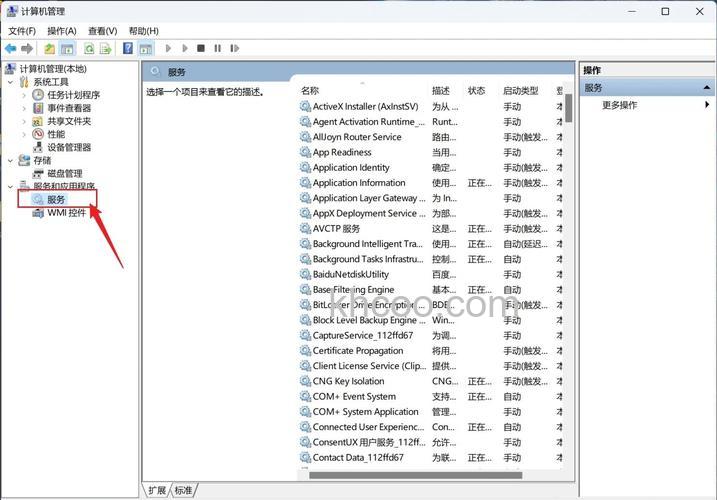Select Application Information service
Viewport: 717px width, 500px height.
pyautogui.click(x=359, y=183)
